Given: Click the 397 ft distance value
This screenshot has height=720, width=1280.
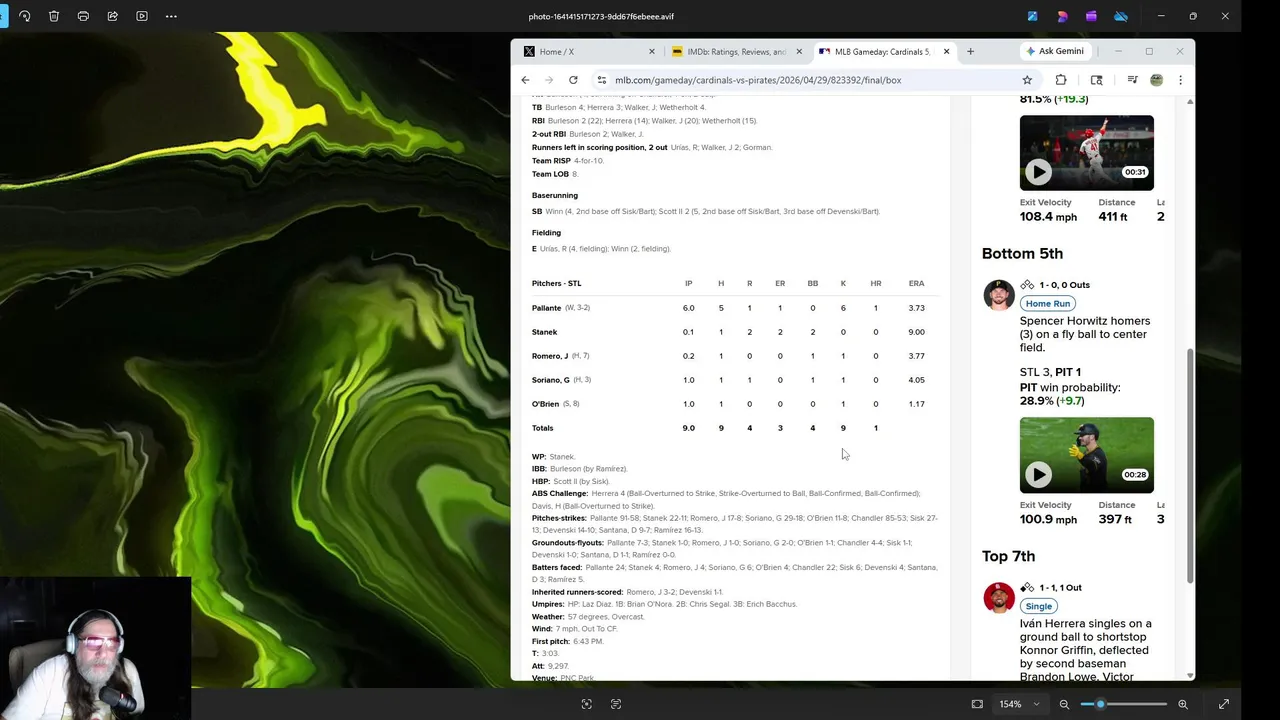Looking at the screenshot, I should (x=1112, y=519).
